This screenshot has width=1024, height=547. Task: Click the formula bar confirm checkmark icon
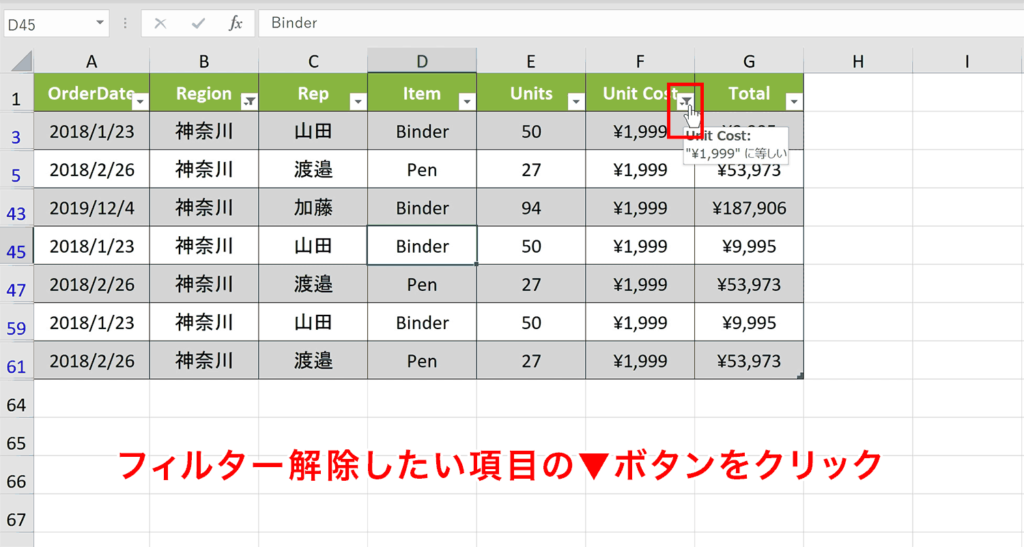tap(198, 24)
